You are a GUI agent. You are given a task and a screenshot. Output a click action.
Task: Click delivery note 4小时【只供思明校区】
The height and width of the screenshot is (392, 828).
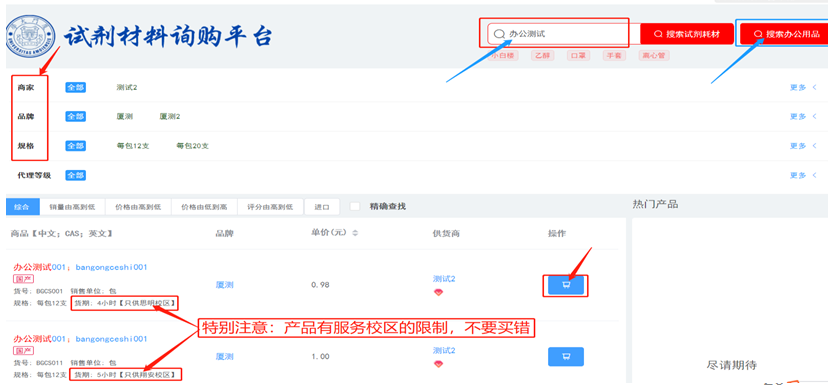[x=125, y=303]
